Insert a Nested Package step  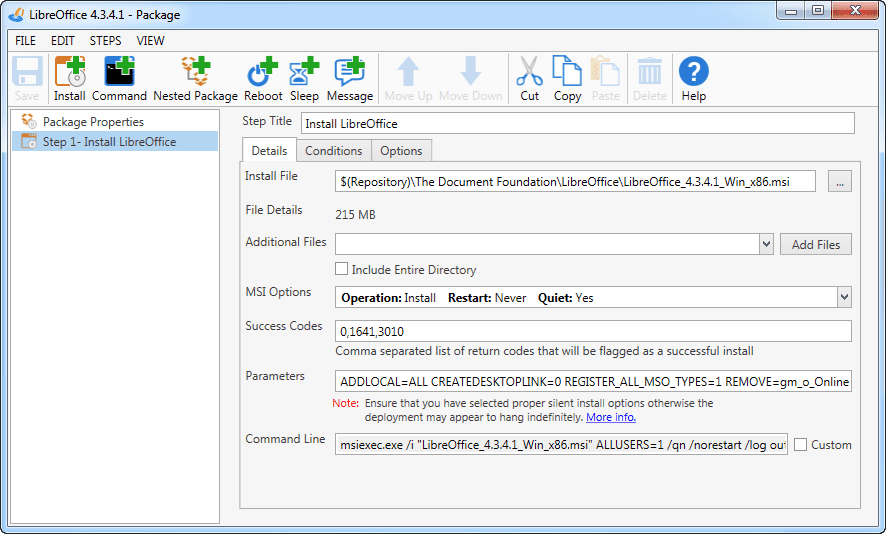click(196, 79)
